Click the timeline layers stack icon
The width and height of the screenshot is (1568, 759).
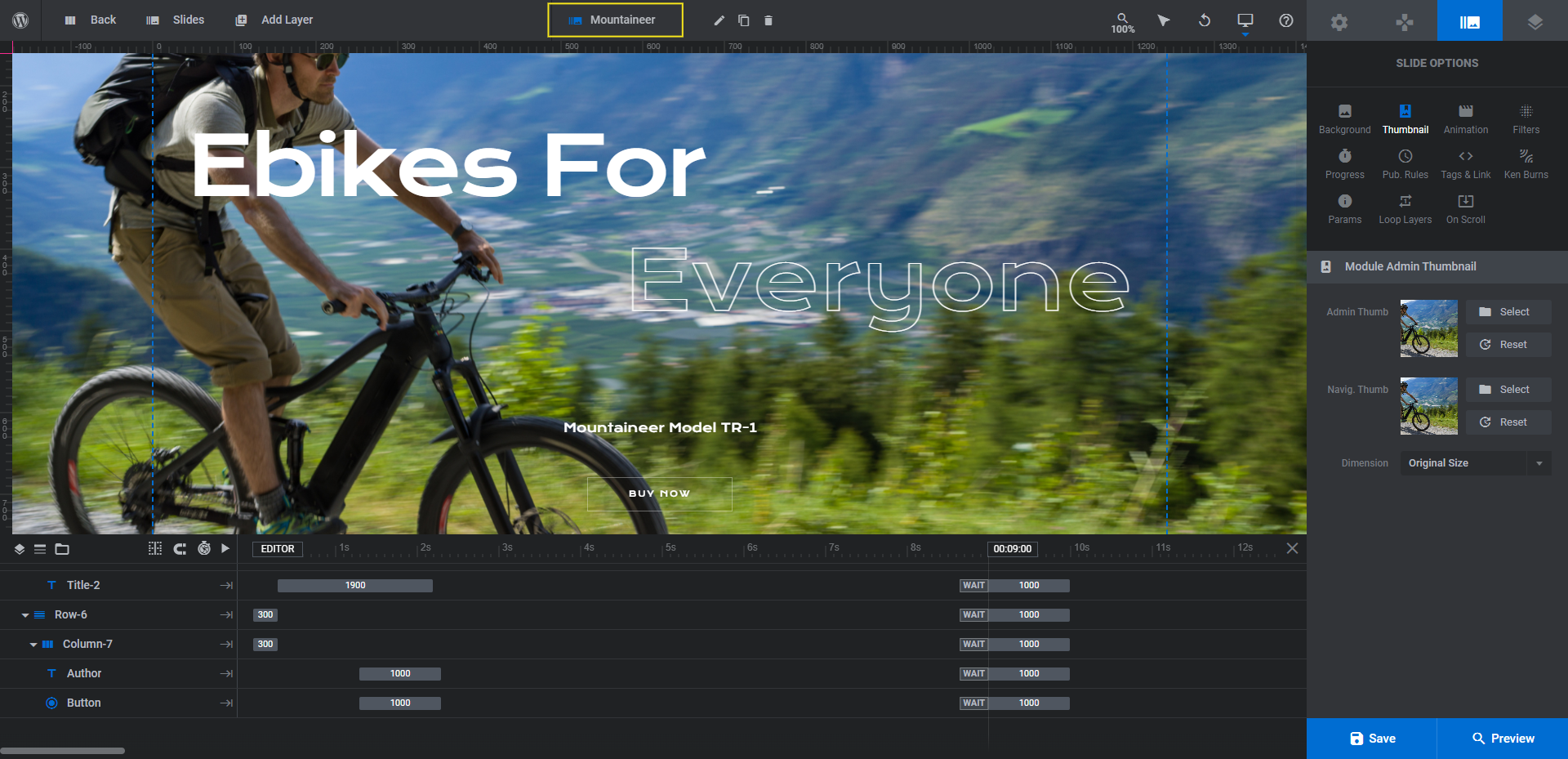[x=20, y=549]
